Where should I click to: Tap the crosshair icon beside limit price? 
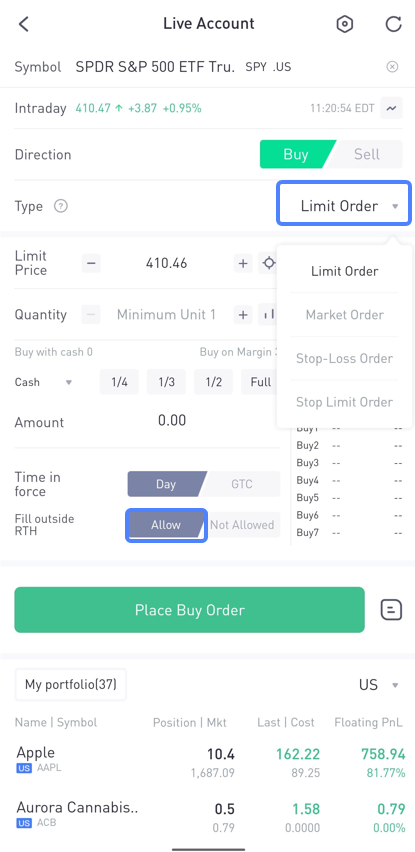click(x=268, y=264)
